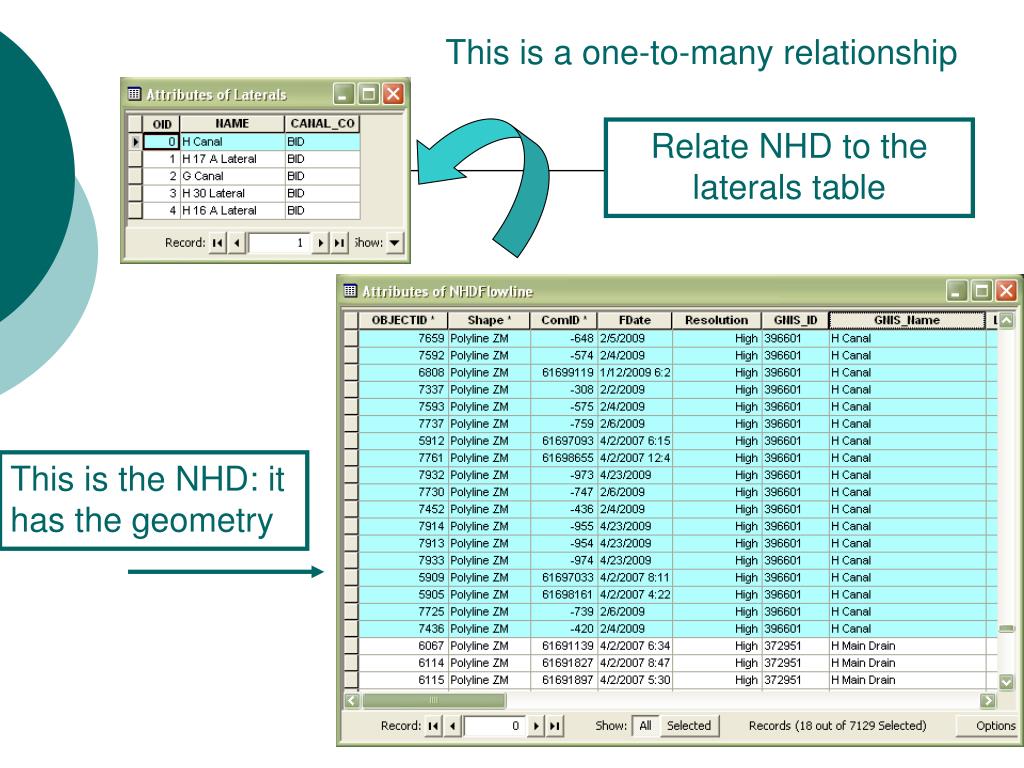Maximize the Attributes of NHDFlowline window
This screenshot has width=1024, height=768.
pyautogui.click(x=982, y=291)
